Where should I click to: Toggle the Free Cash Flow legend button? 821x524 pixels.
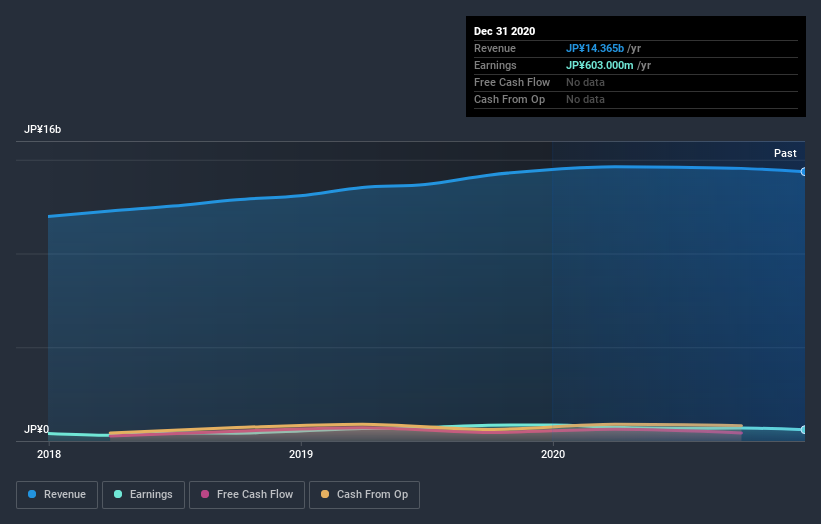click(247, 495)
